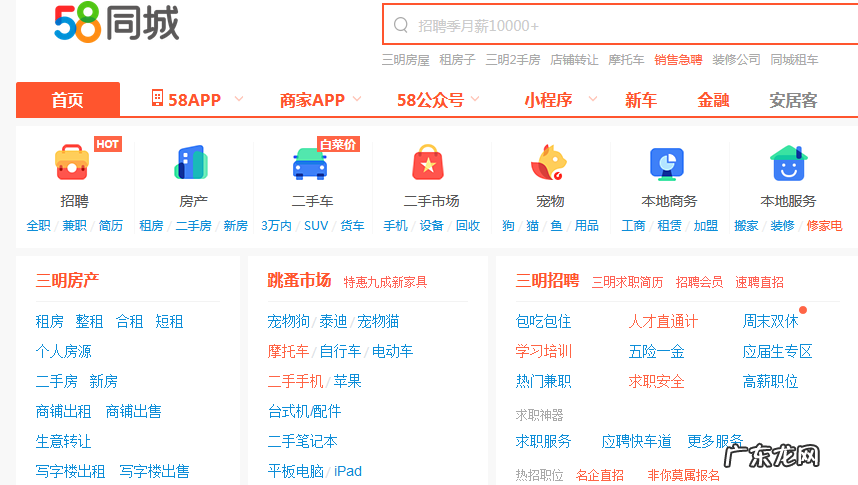Open the 招聘 briefcase icon
The width and height of the screenshot is (858, 485).
pos(72,162)
